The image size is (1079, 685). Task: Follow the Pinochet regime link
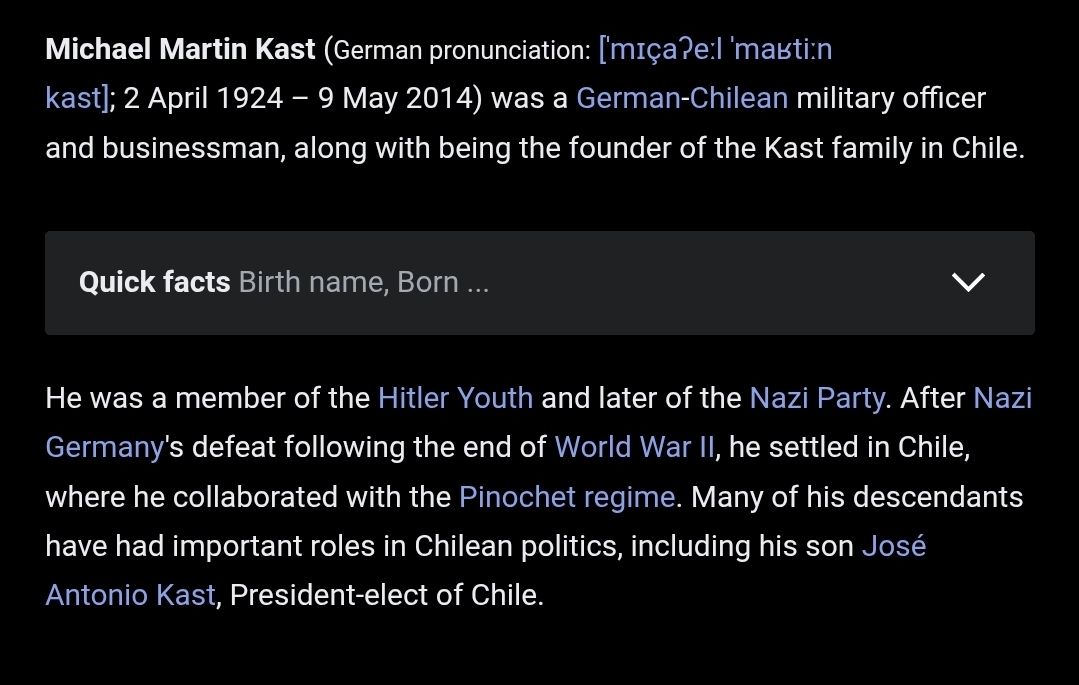(567, 497)
